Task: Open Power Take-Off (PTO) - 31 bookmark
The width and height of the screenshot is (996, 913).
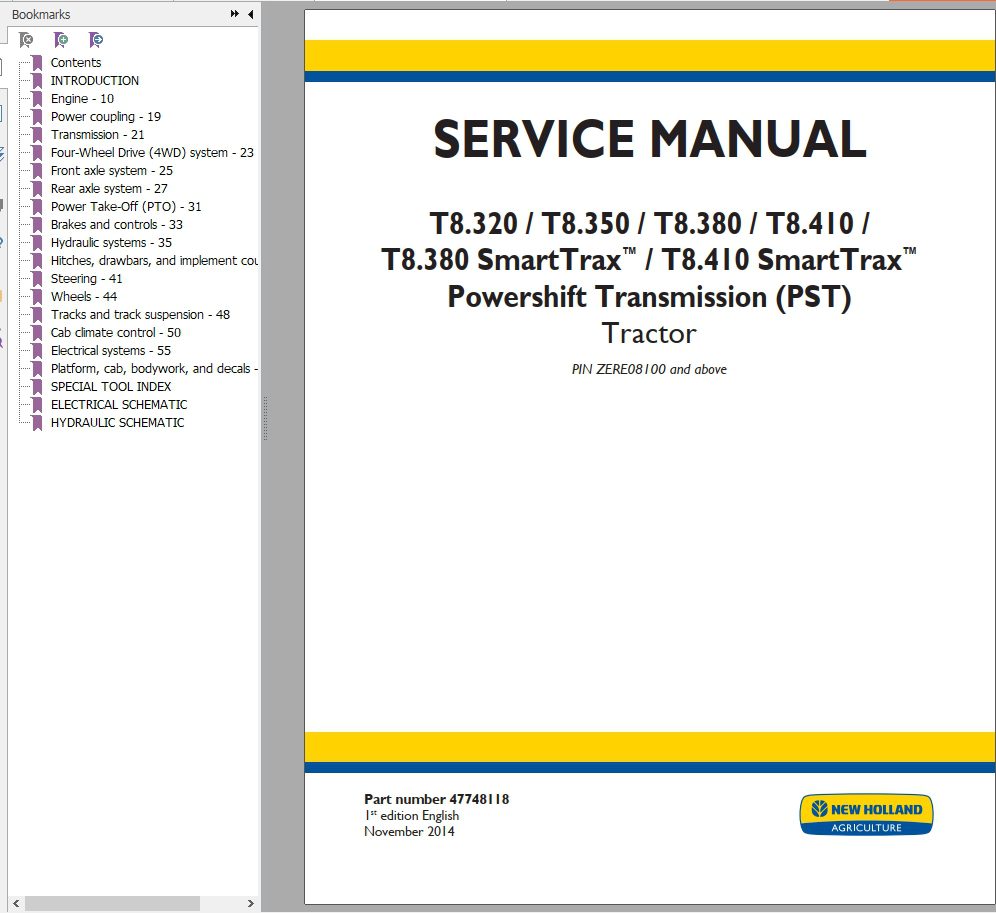Action: 126,206
